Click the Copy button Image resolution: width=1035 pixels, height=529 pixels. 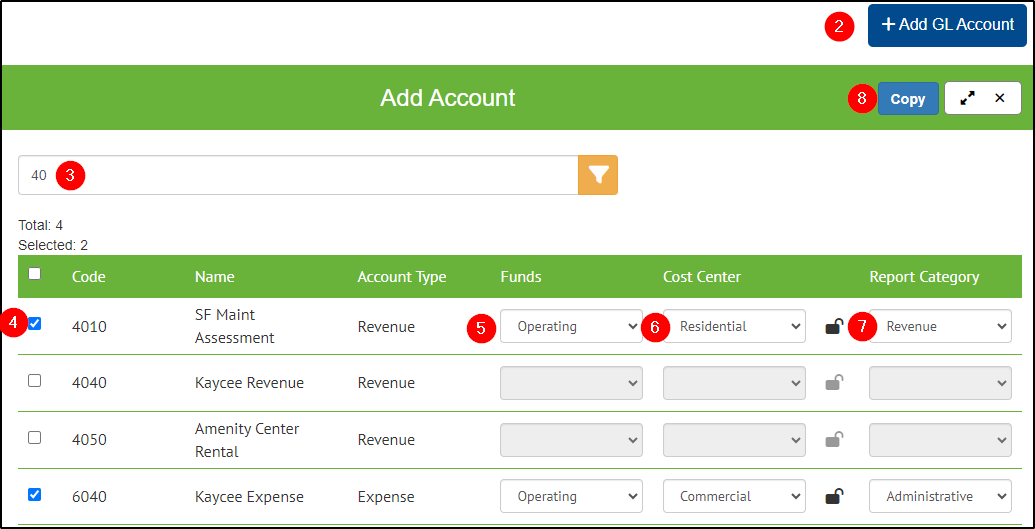[908, 98]
